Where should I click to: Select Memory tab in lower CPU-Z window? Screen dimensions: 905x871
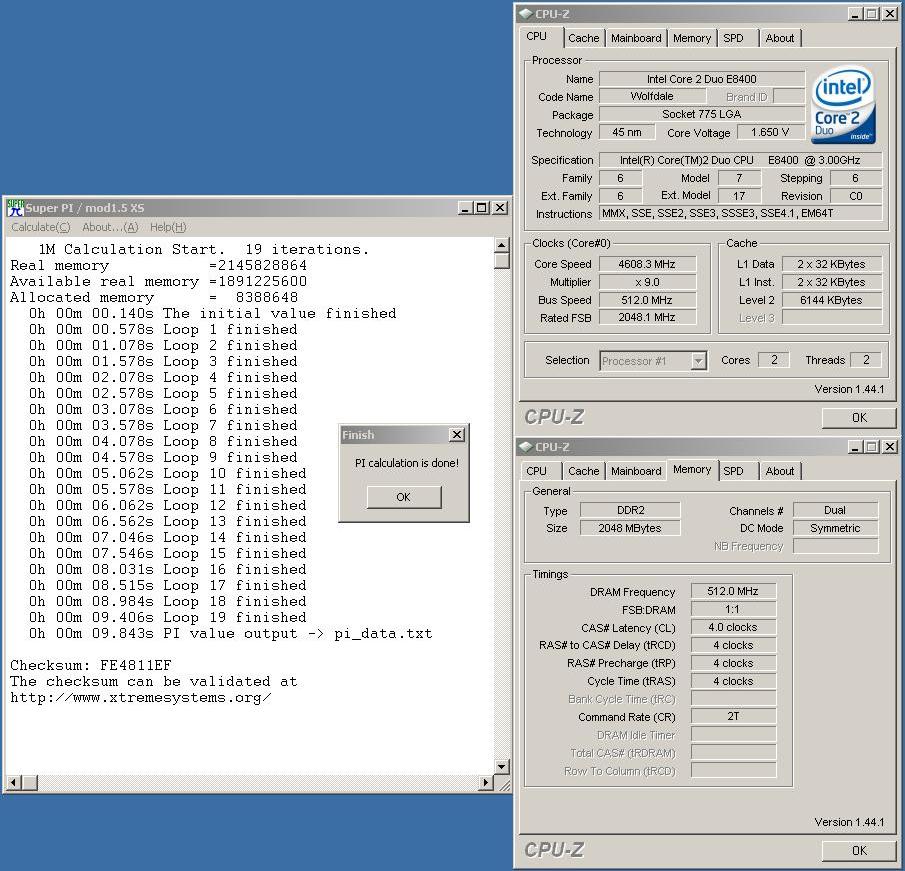click(x=691, y=469)
